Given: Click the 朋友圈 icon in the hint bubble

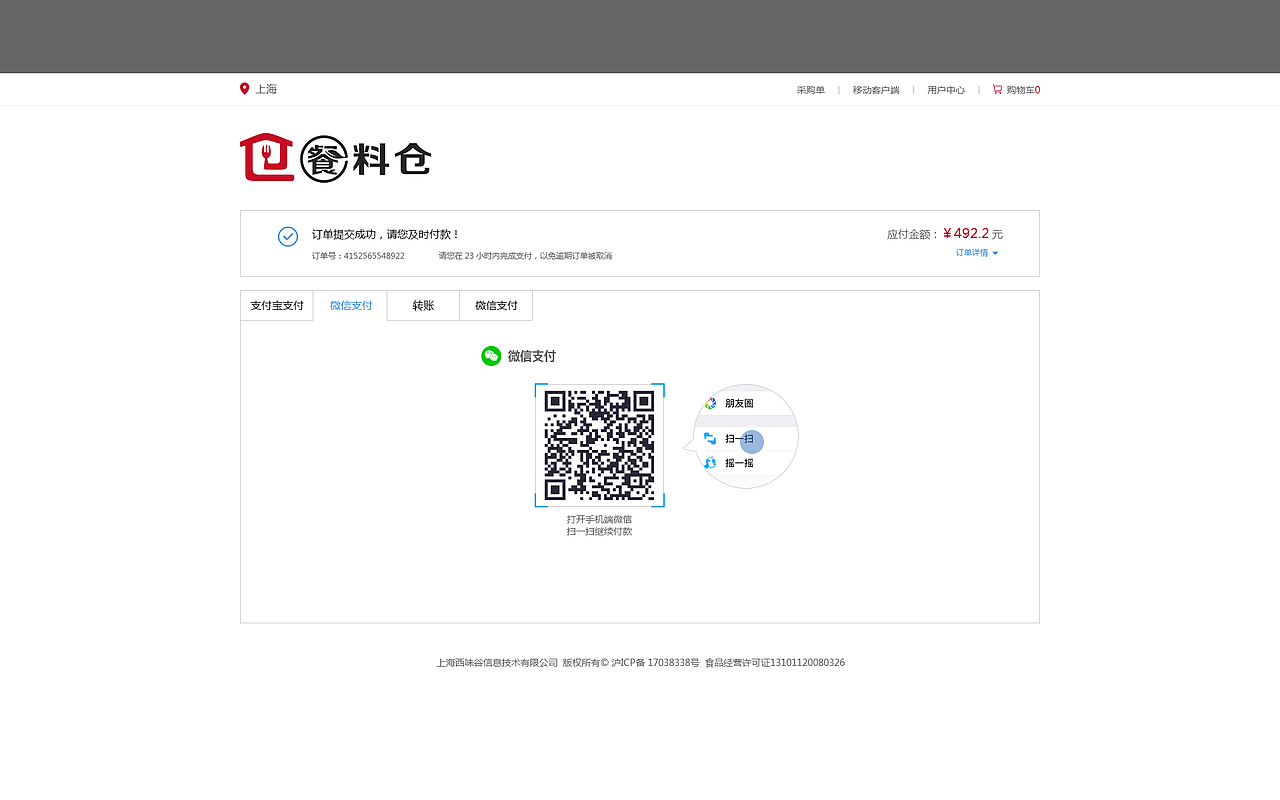Looking at the screenshot, I should click(x=710, y=403).
